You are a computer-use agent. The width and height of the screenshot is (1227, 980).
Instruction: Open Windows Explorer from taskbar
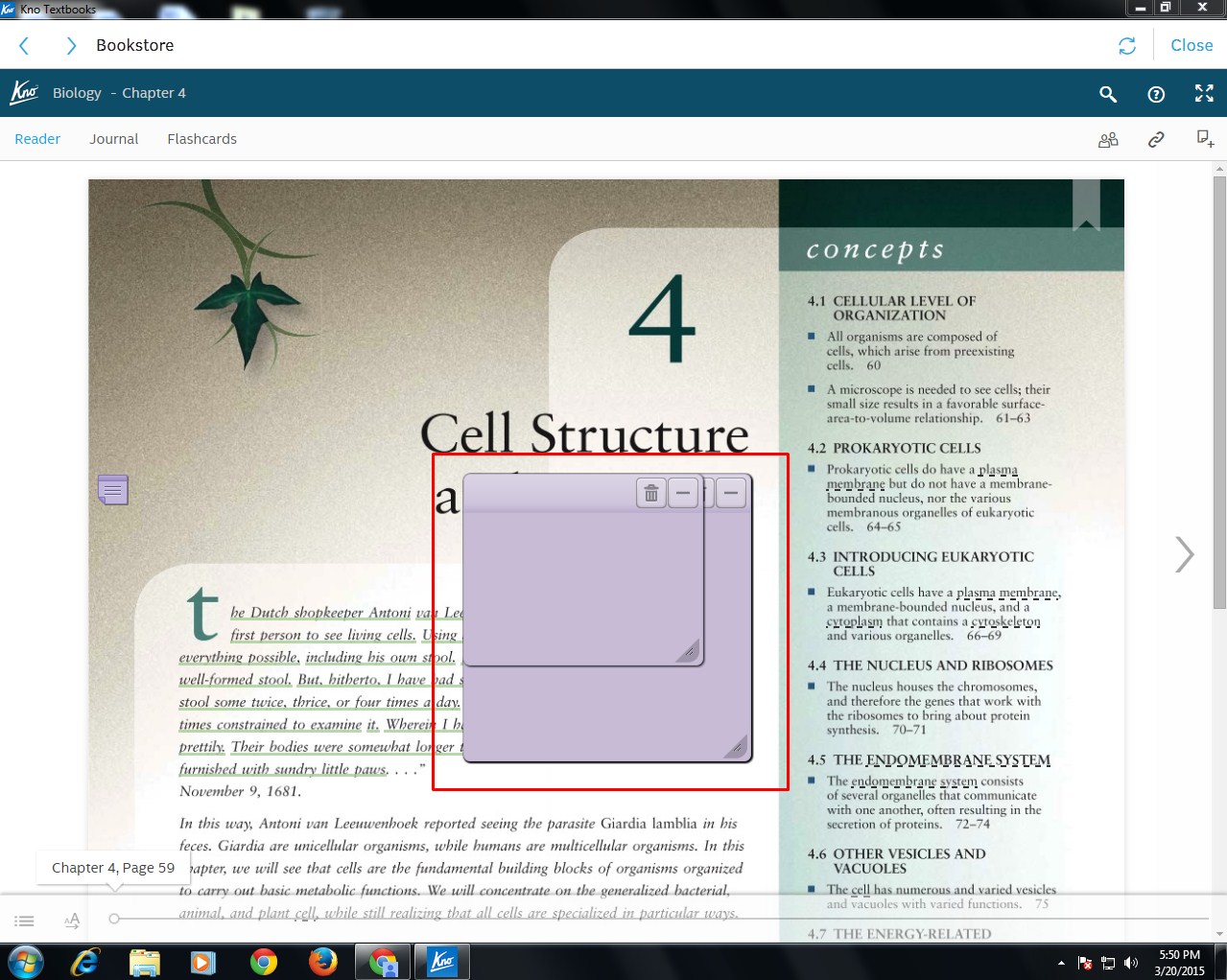click(145, 962)
